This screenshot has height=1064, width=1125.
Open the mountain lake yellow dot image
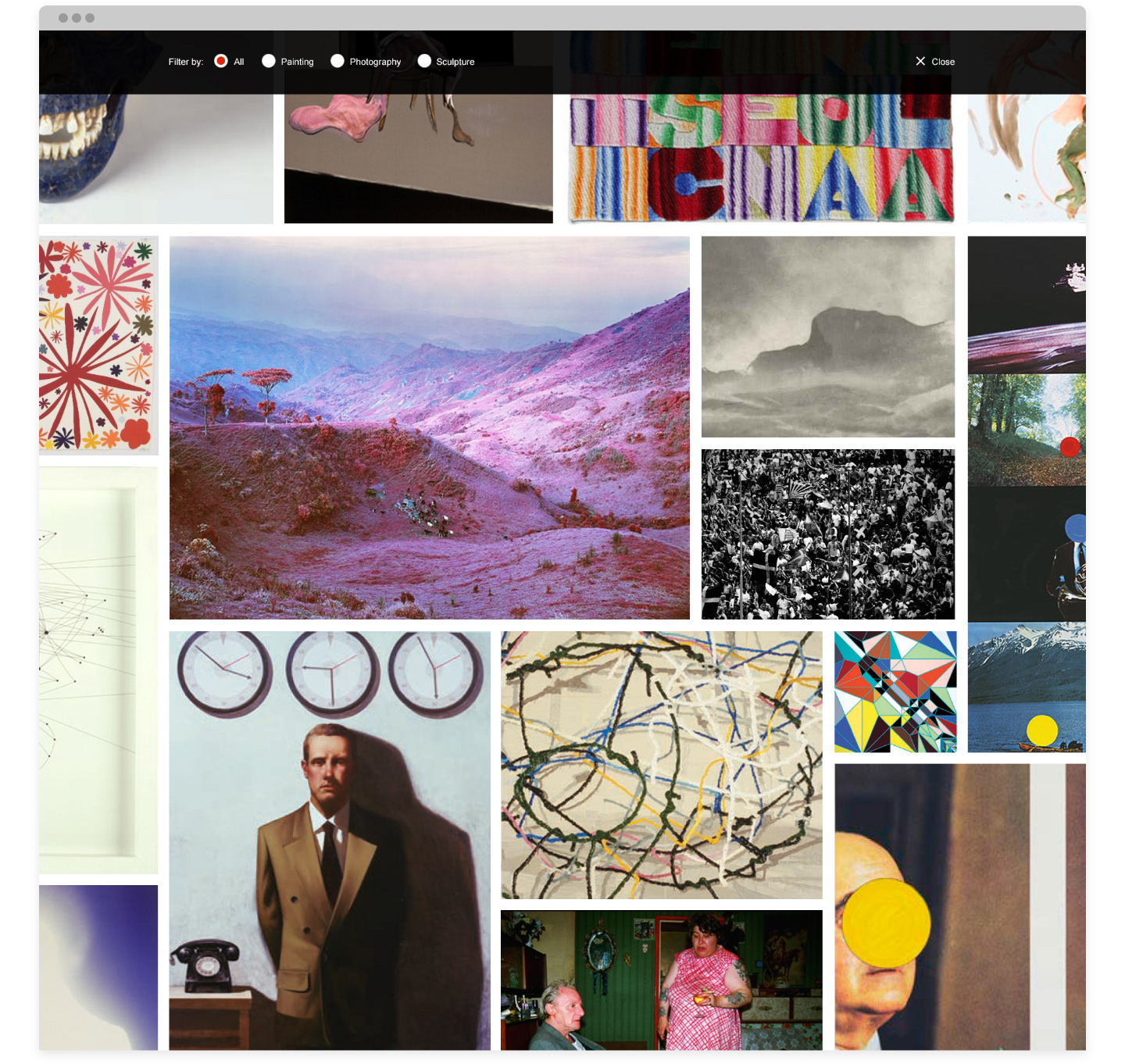1027,687
